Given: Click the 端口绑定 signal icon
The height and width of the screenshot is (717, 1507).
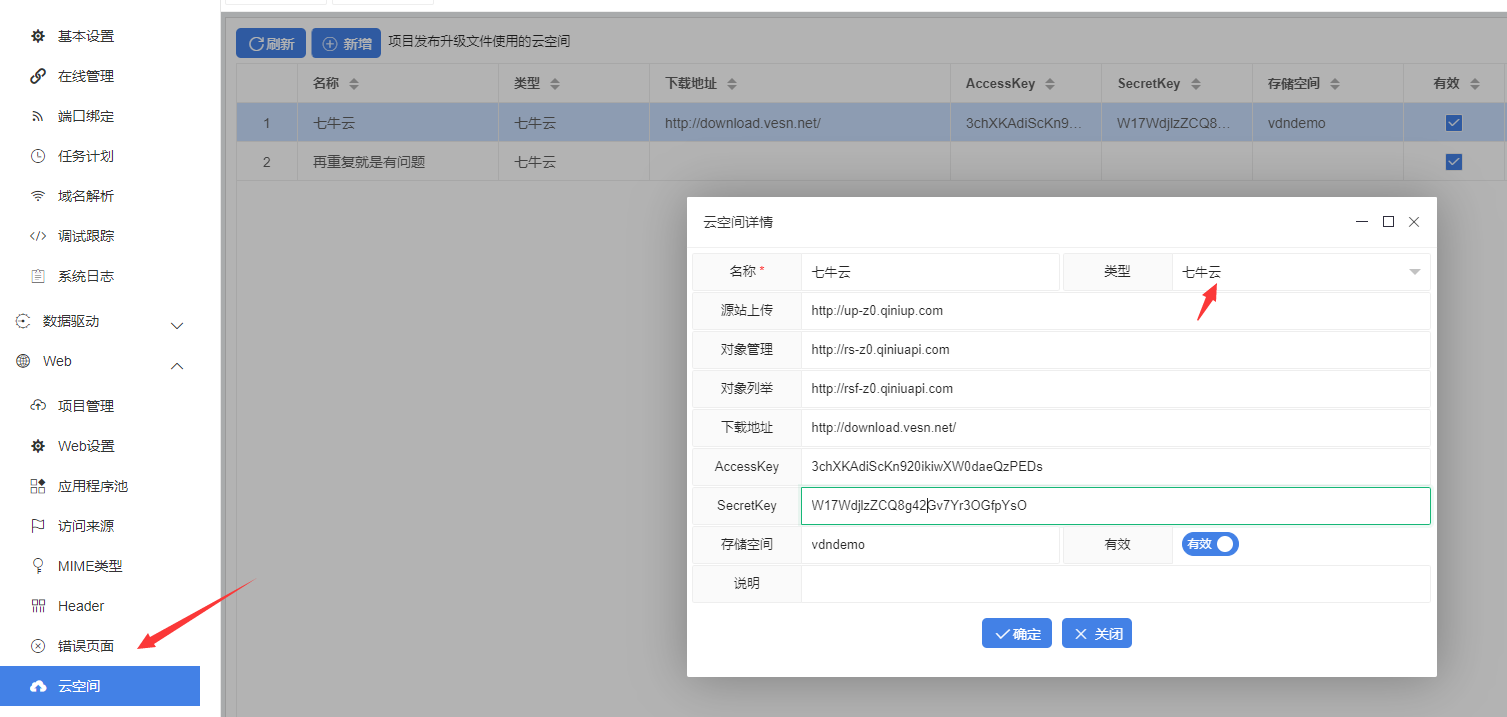Looking at the screenshot, I should tap(38, 116).
